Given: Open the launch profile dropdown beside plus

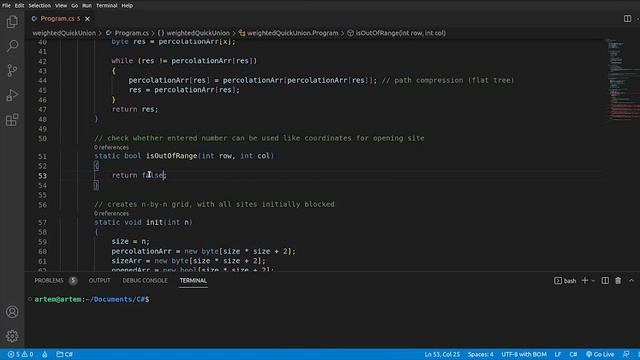Looking at the screenshot, I should [593, 280].
